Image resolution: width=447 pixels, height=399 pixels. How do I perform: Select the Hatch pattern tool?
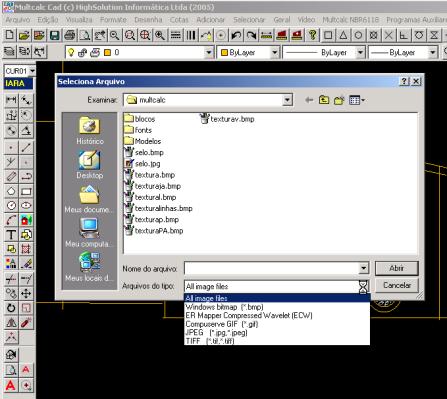[26, 249]
